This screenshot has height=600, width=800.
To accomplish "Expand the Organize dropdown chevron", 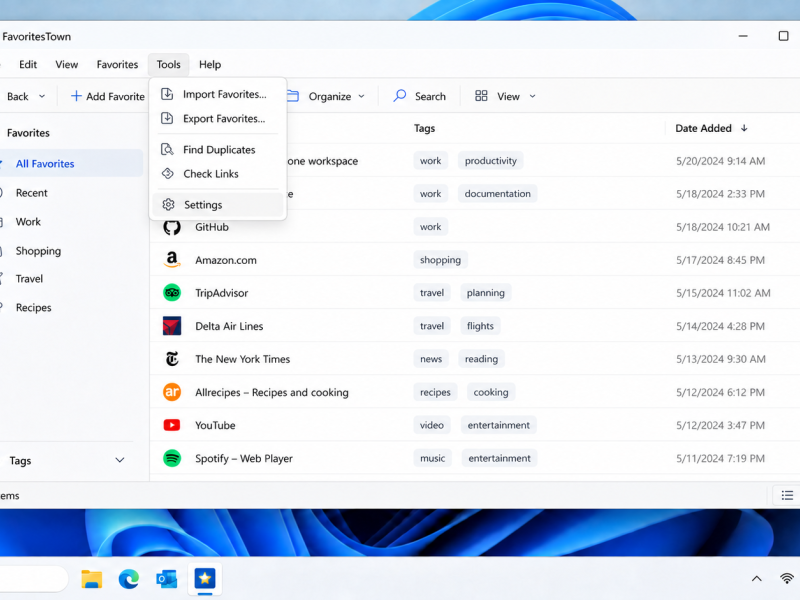I will (x=361, y=96).
